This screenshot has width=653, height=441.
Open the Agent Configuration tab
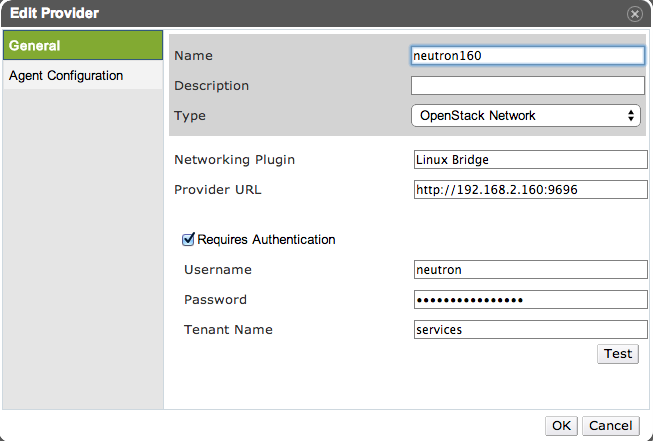(83, 75)
